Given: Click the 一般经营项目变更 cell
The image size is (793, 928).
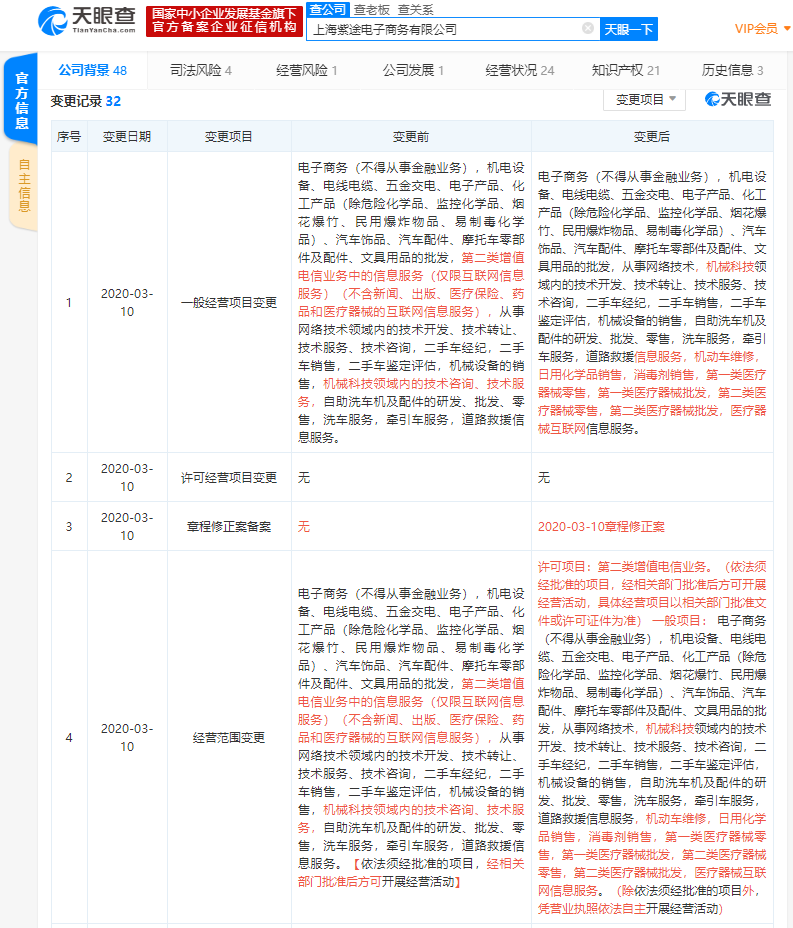Looking at the screenshot, I should coord(229,302).
